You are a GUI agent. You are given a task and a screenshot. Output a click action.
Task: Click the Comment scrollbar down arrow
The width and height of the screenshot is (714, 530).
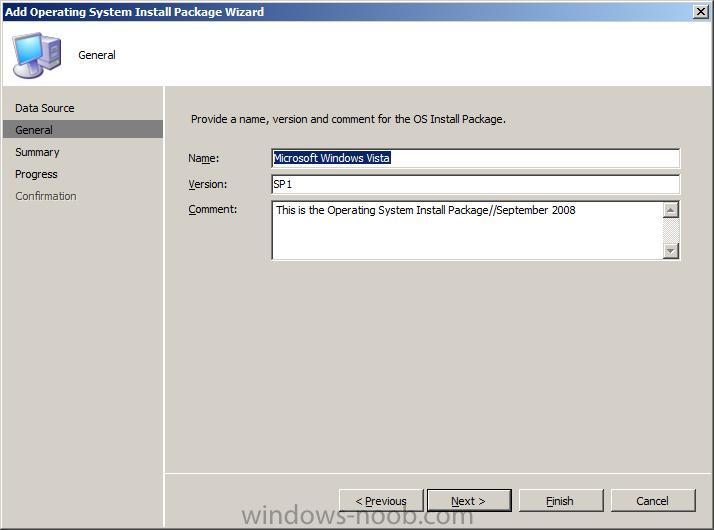pyautogui.click(x=671, y=250)
